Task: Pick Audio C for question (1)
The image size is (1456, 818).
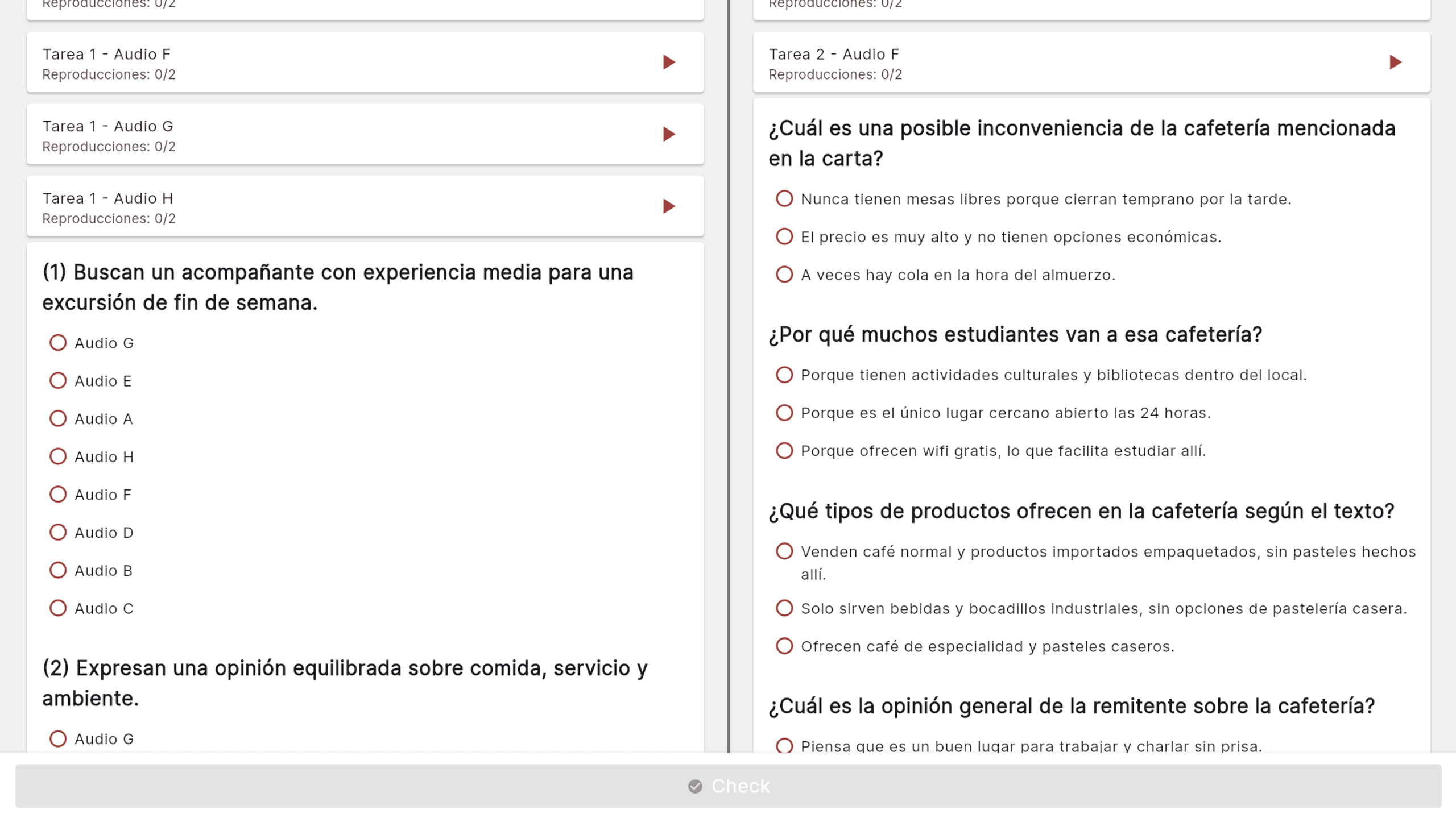Action: coord(58,608)
